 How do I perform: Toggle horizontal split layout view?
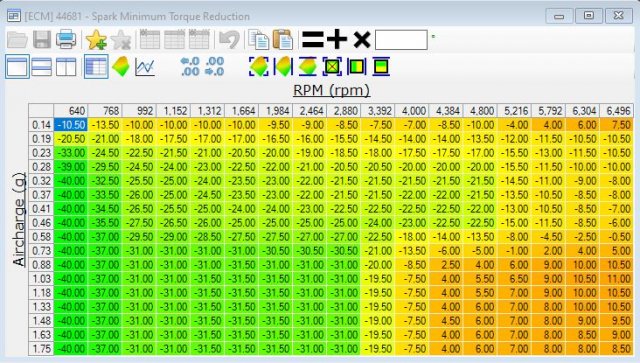(42, 67)
